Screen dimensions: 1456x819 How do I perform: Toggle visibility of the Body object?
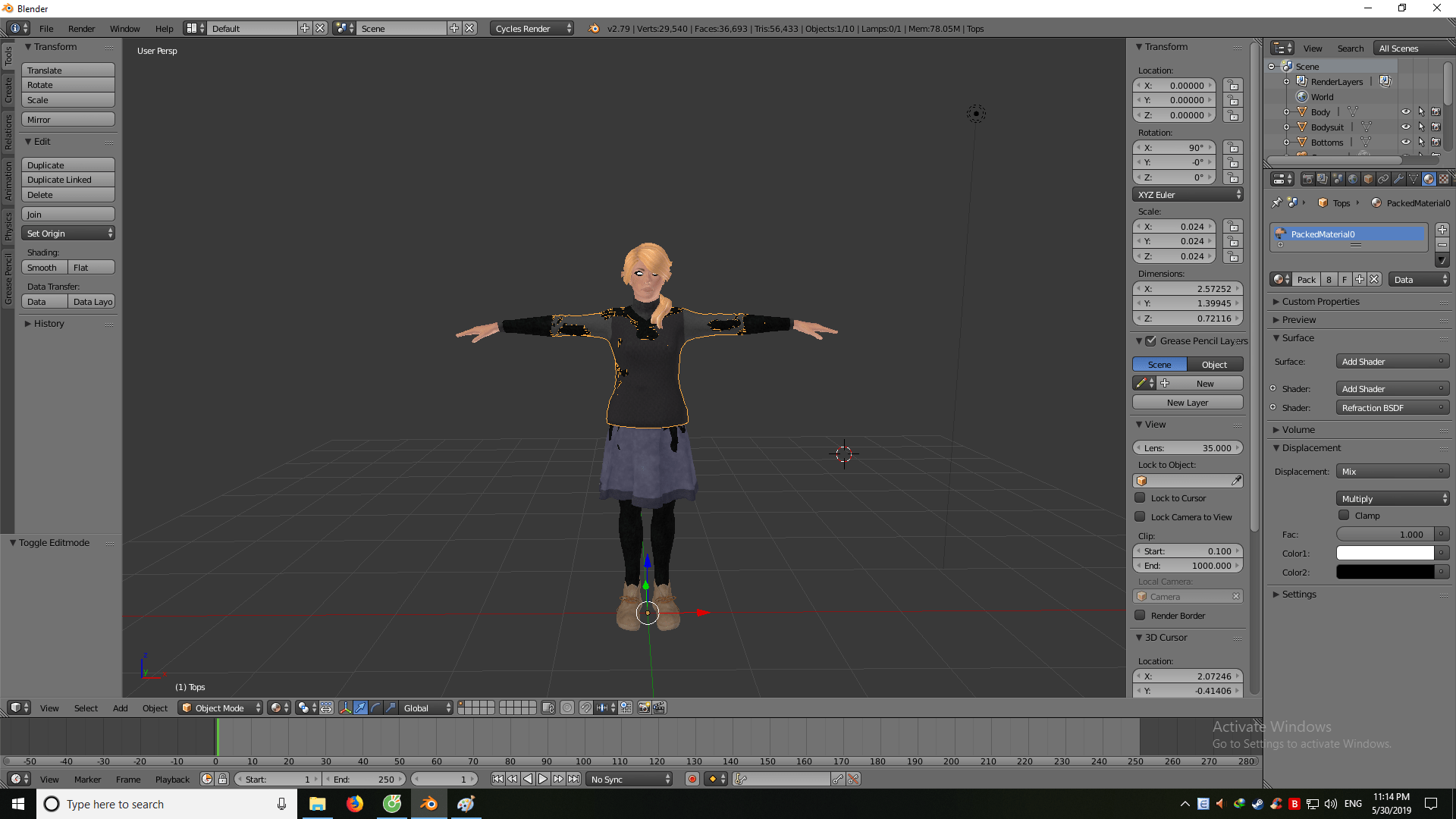pyautogui.click(x=1405, y=111)
